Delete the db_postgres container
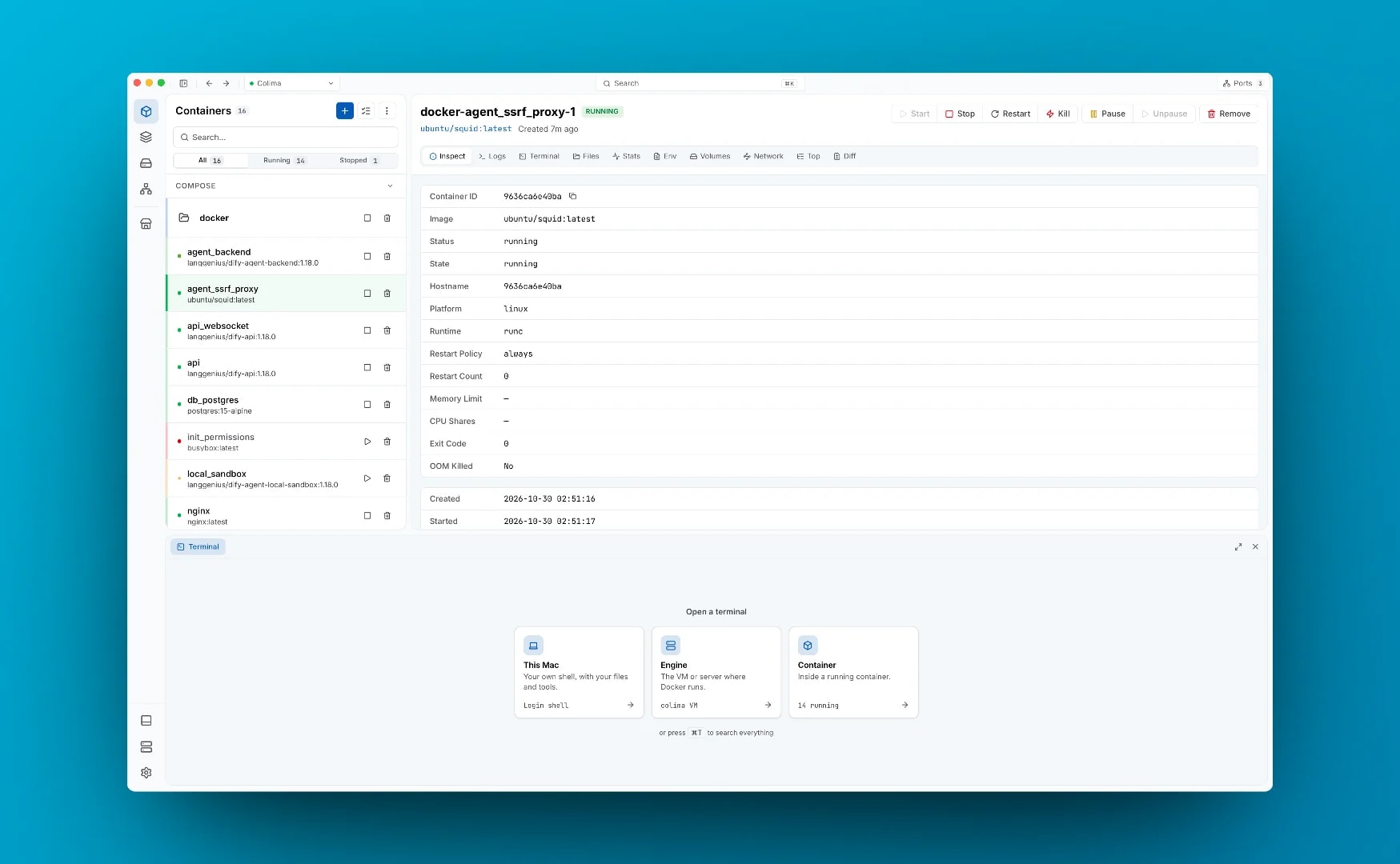The height and width of the screenshot is (864, 1400). point(387,405)
